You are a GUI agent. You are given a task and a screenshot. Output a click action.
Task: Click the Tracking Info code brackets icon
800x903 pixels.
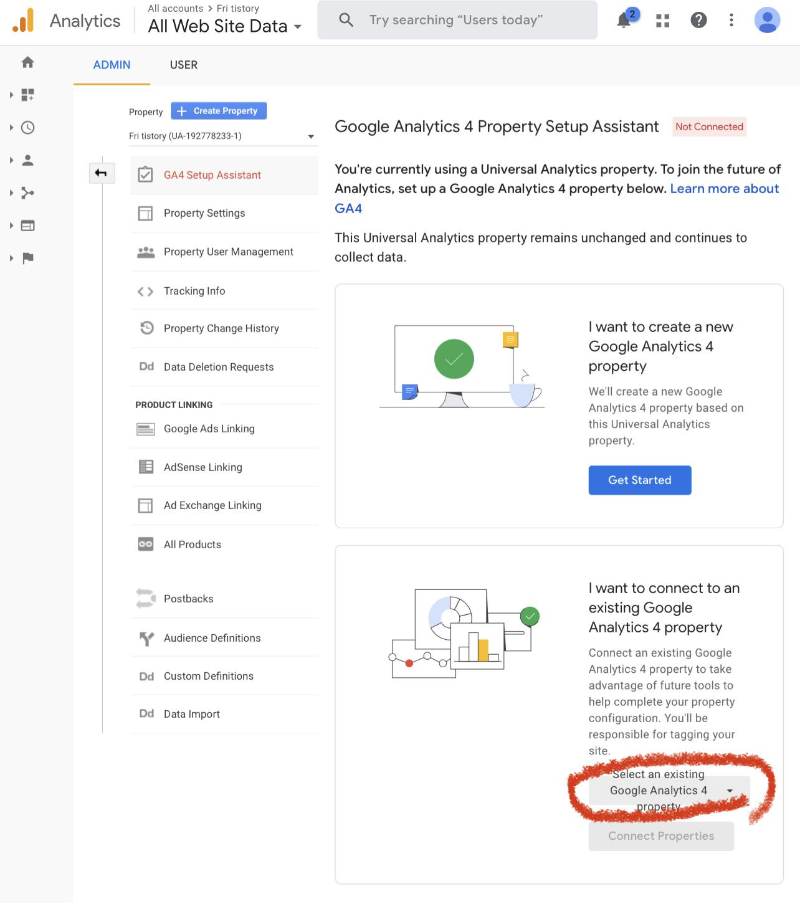pyautogui.click(x=146, y=291)
